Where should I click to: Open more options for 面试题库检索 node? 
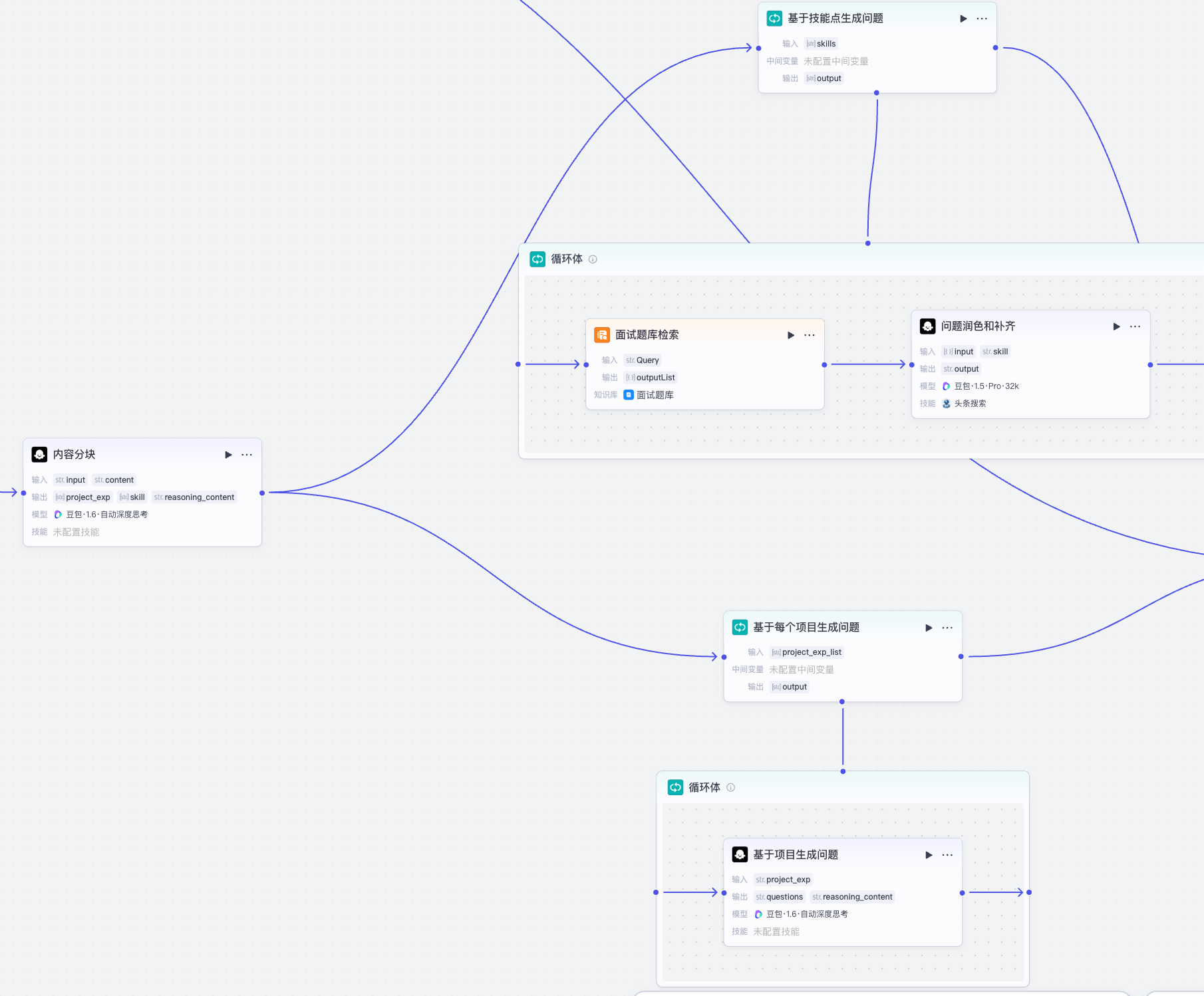[810, 335]
